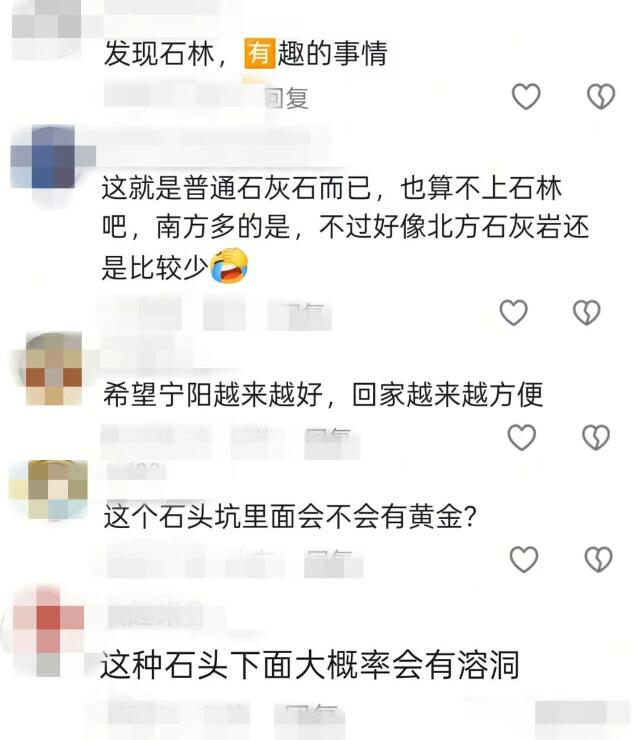Viewport: 632px width, 740px height.
Task: Like the 普通石灰石 comment
Action: (x=514, y=312)
